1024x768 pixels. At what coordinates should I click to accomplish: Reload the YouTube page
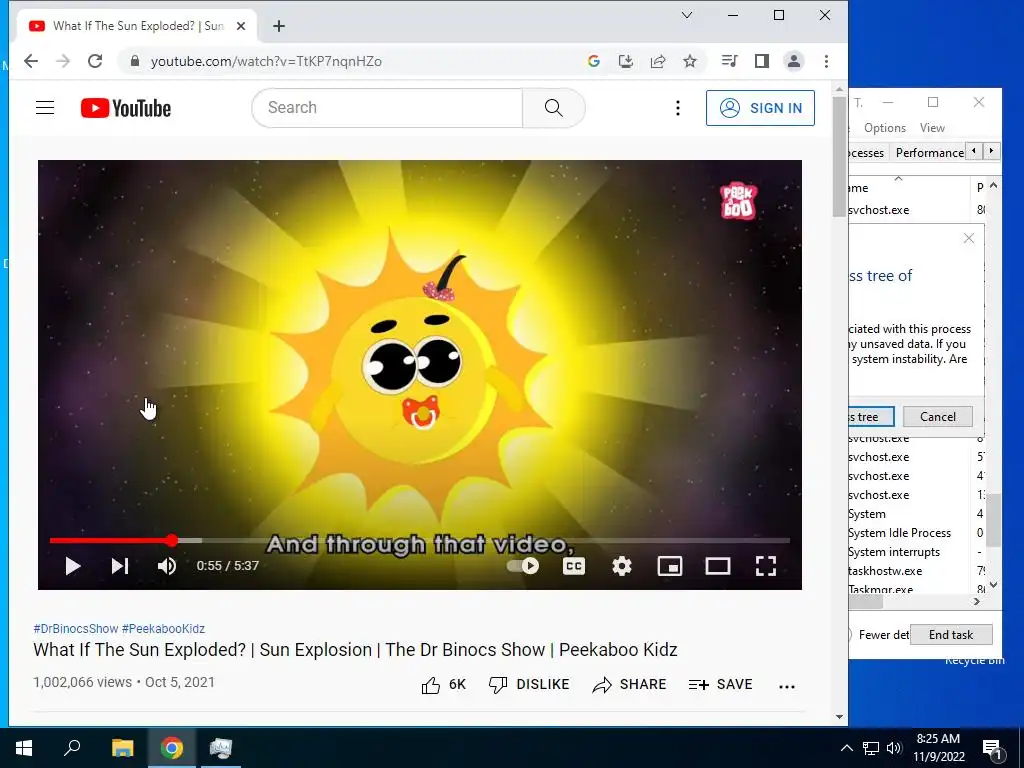pyautogui.click(x=95, y=61)
